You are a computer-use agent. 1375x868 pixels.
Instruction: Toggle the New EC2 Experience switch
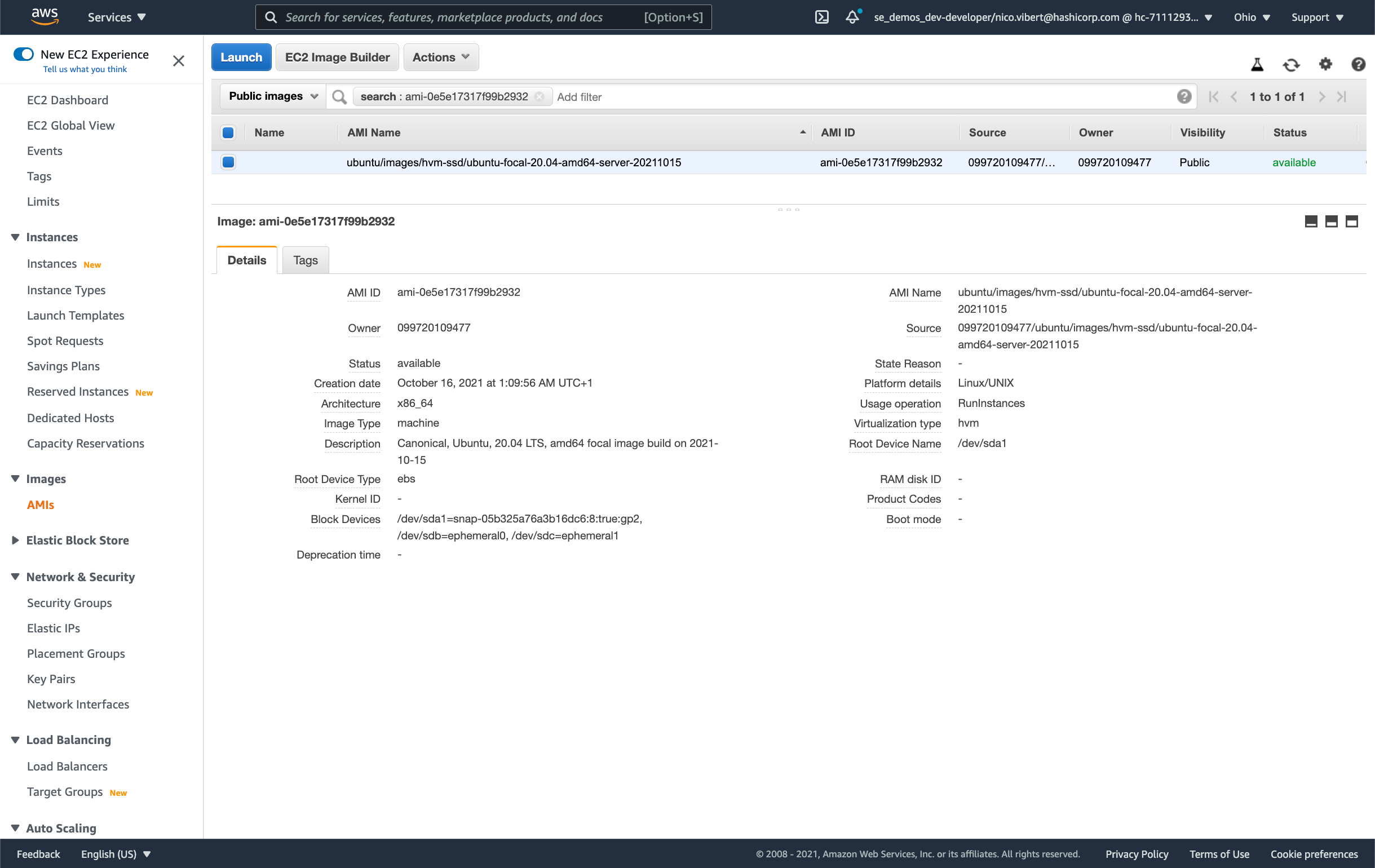[24, 54]
